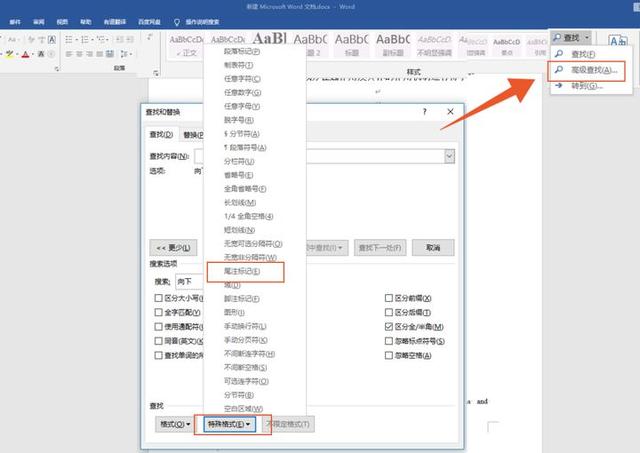Apply red font color
640x453 pixels.
point(25,54)
